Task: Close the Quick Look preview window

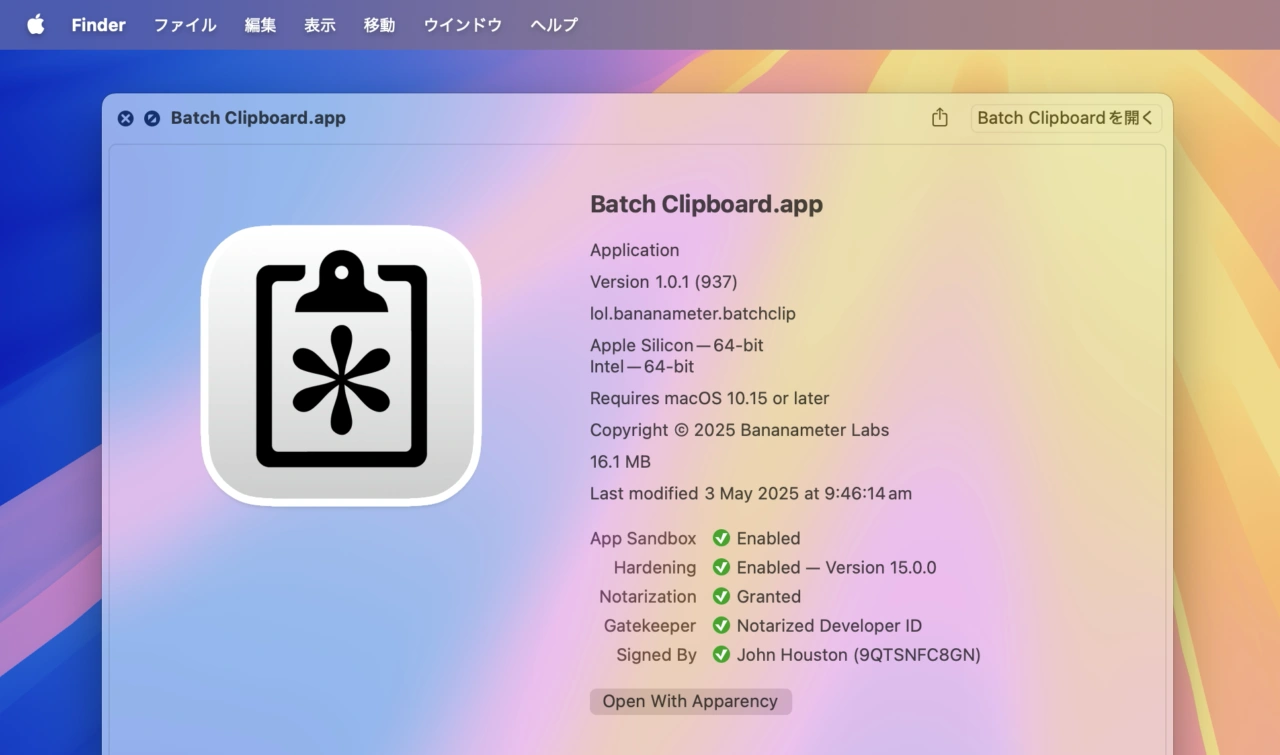Action: (x=125, y=118)
